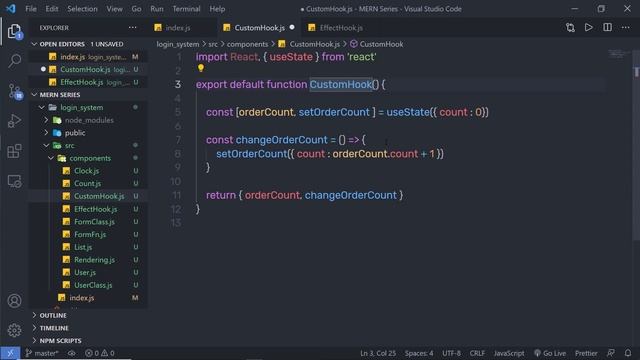Open the Extensions view
Image resolution: width=640 pixels, height=360 pixels.
point(14,151)
